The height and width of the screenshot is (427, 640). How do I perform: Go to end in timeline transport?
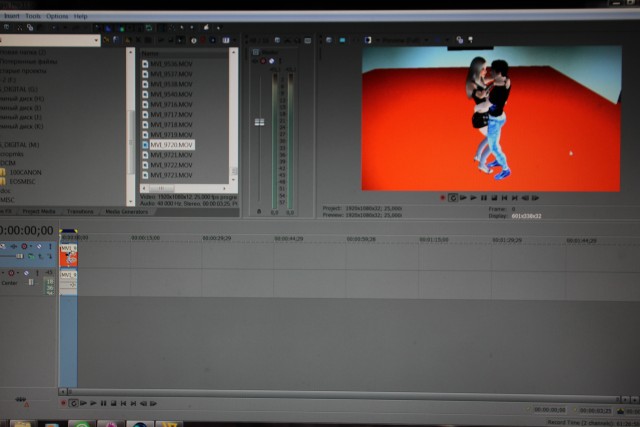[133, 403]
